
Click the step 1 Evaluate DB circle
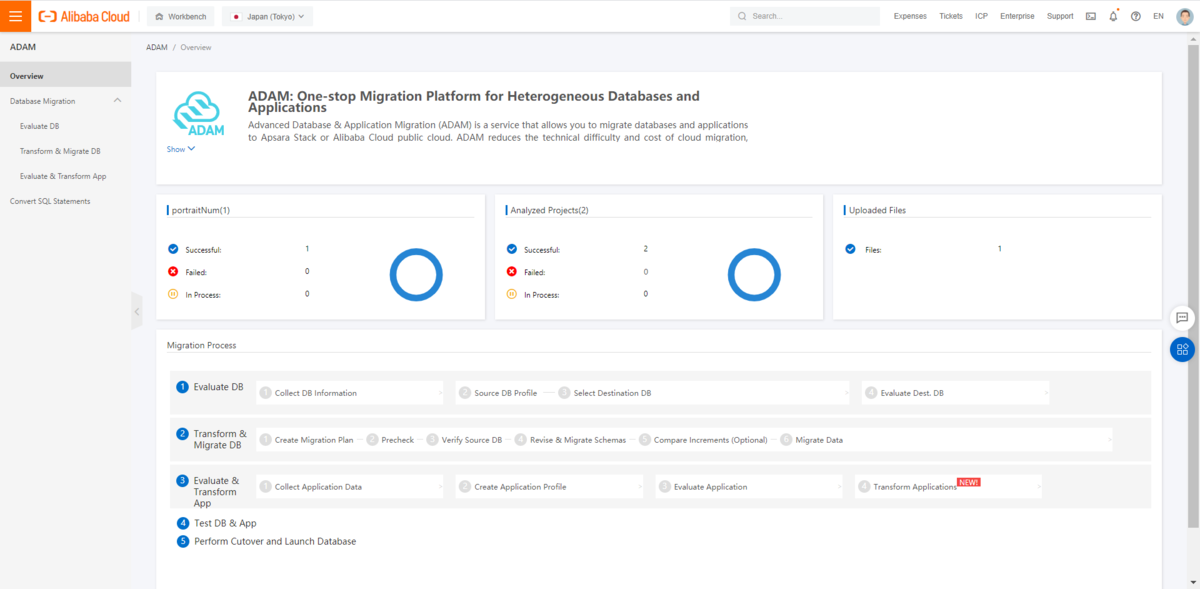[x=182, y=387]
